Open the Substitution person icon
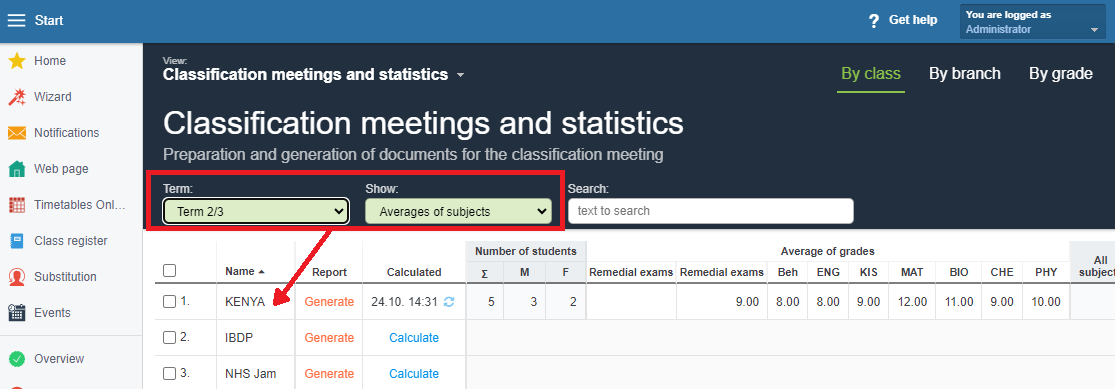Image resolution: width=1115 pixels, height=389 pixels. 16,277
